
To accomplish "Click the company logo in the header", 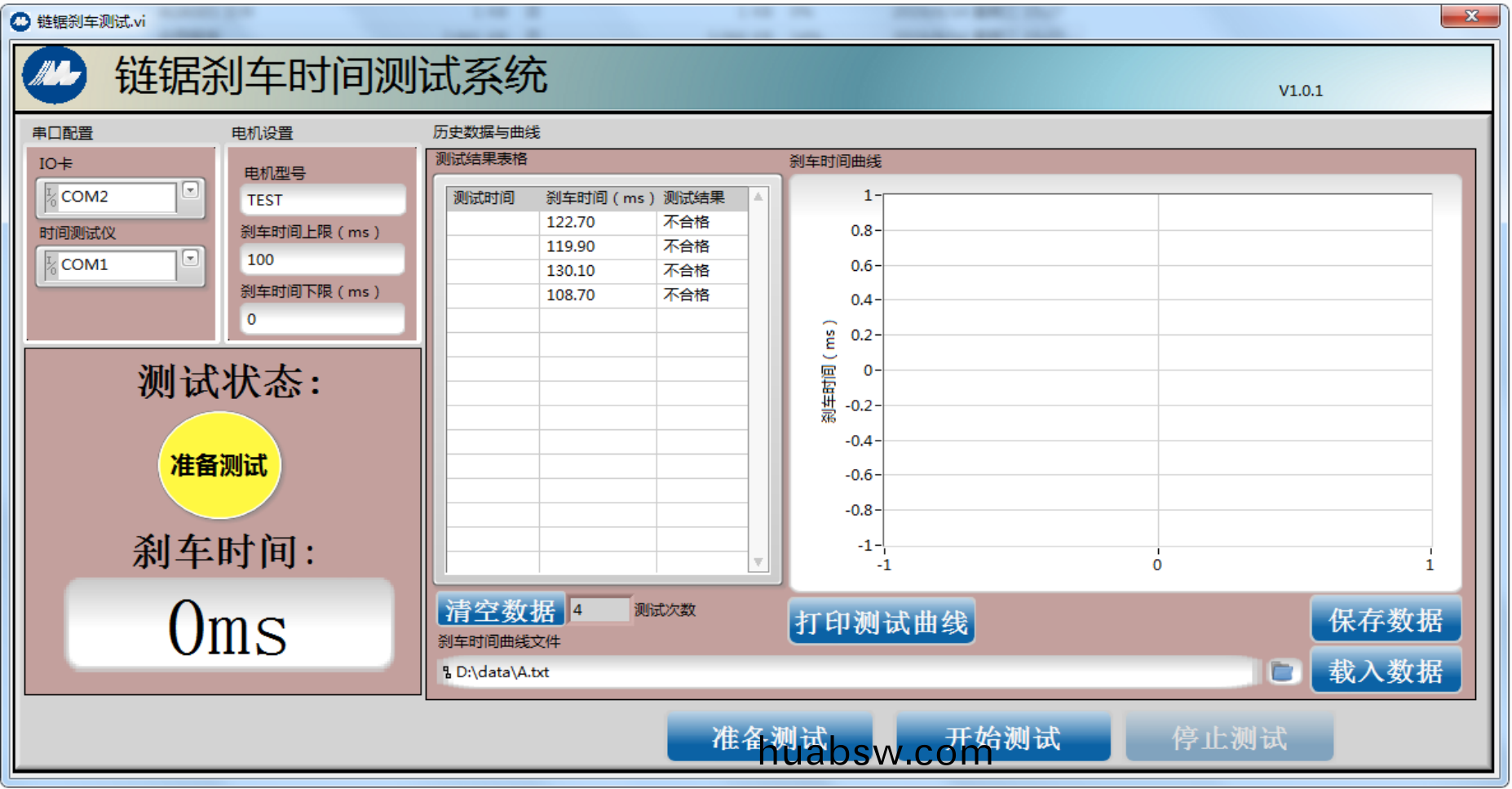I will pos(55,76).
